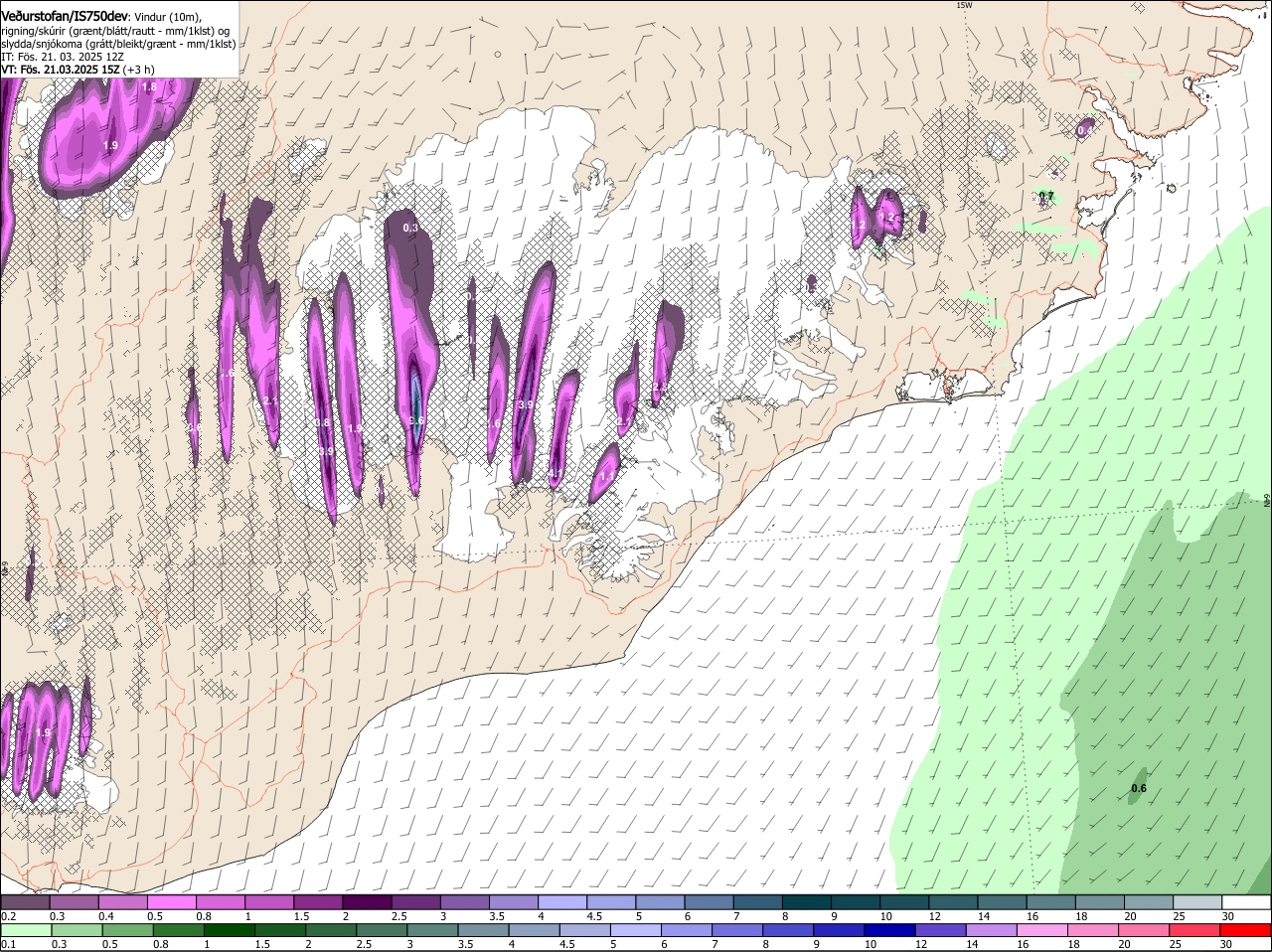This screenshot has height=952, width=1272.
Task: Click the dark purple 2 snow legend swatch
Action: pos(367,902)
